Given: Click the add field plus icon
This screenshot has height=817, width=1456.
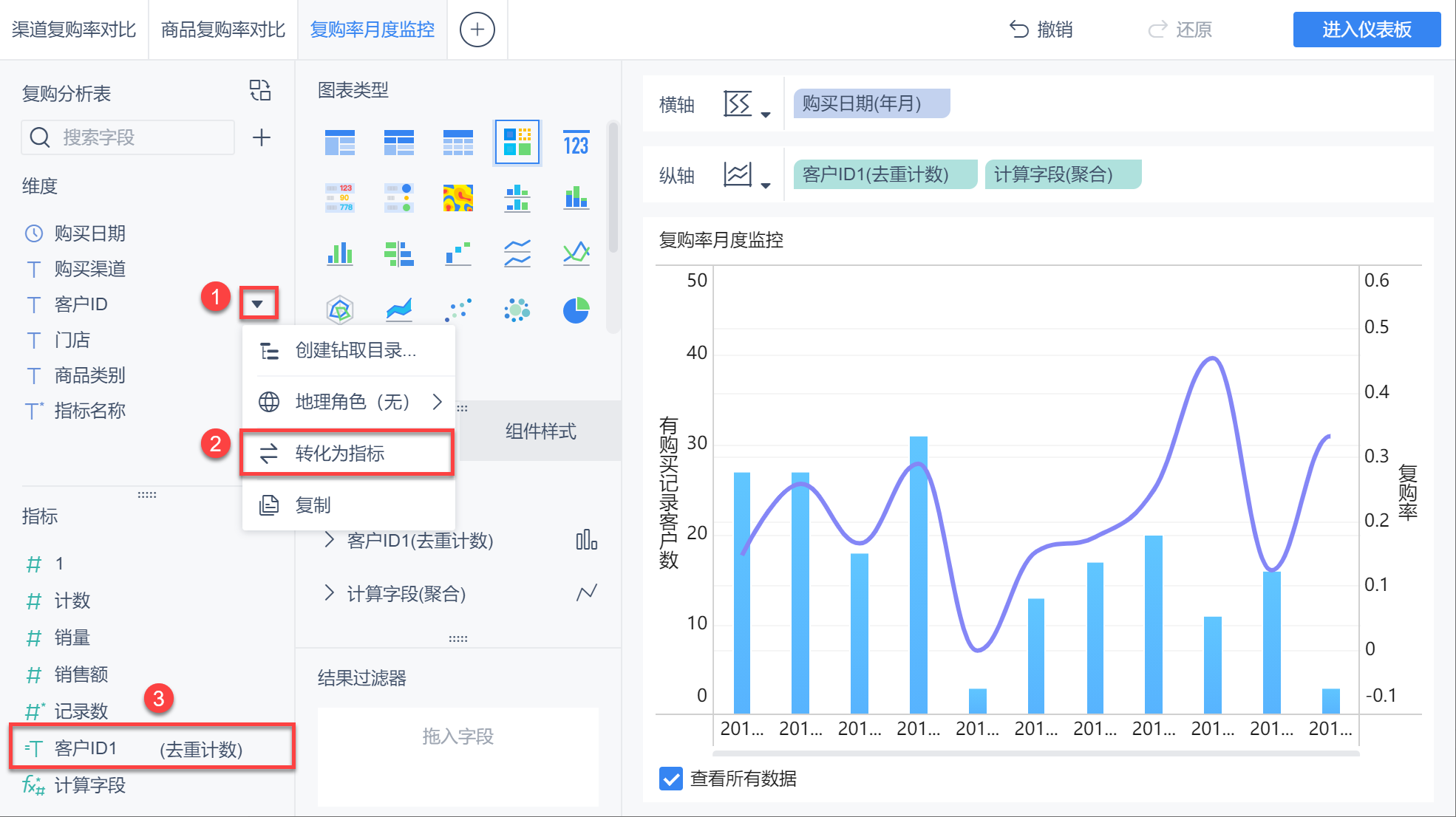Looking at the screenshot, I should click(x=262, y=137).
